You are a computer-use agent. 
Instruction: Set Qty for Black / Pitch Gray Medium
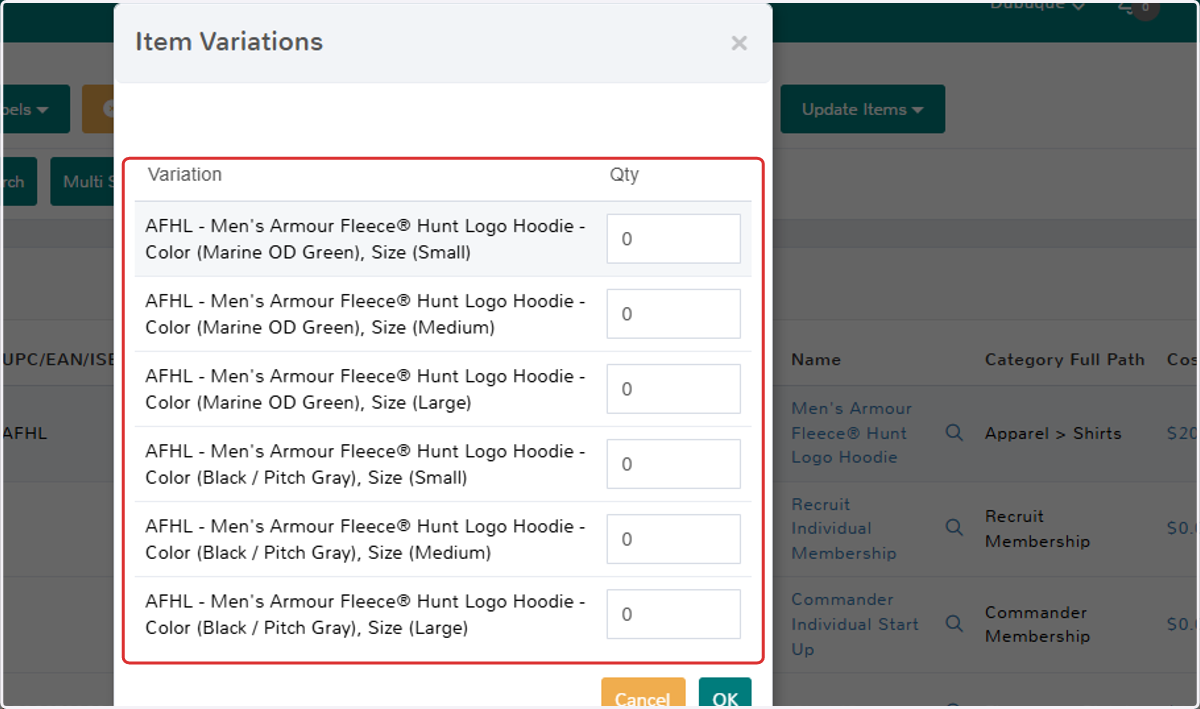pos(673,539)
